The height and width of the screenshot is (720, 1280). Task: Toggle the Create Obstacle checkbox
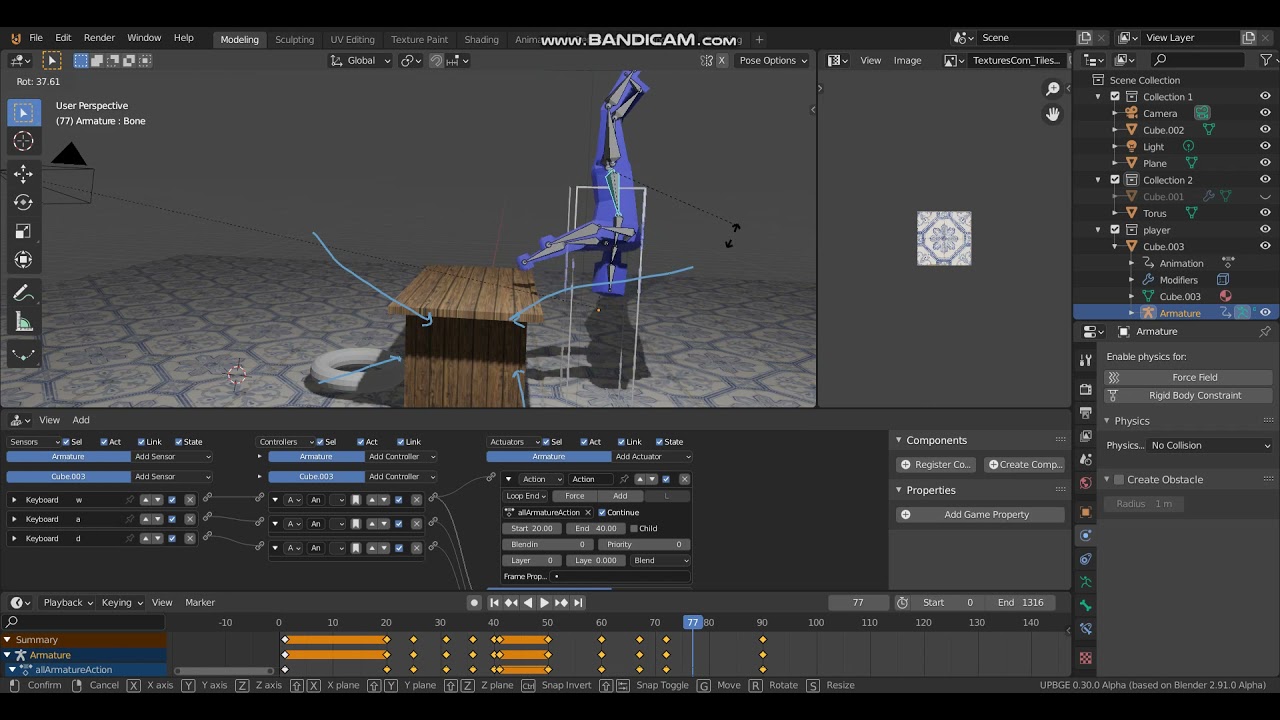[x=1119, y=480]
